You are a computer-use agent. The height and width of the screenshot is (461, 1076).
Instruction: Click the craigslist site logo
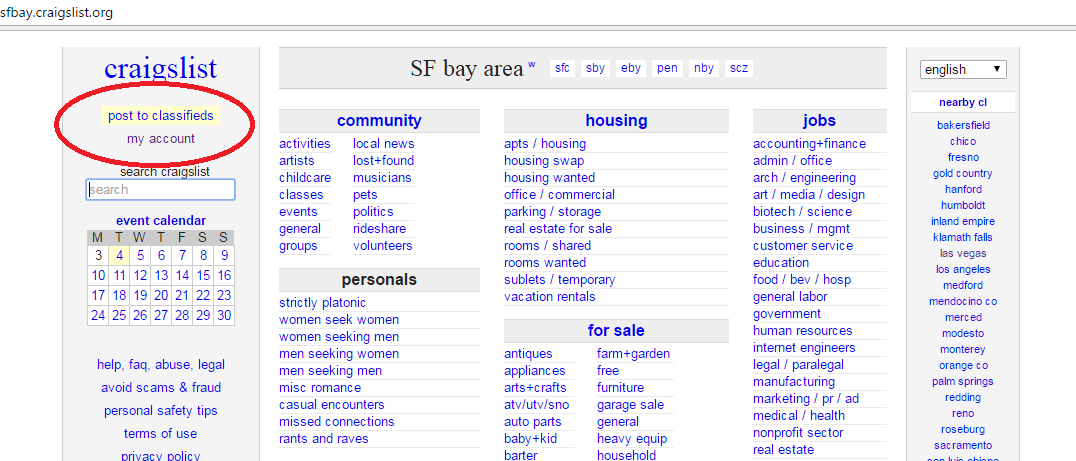161,69
